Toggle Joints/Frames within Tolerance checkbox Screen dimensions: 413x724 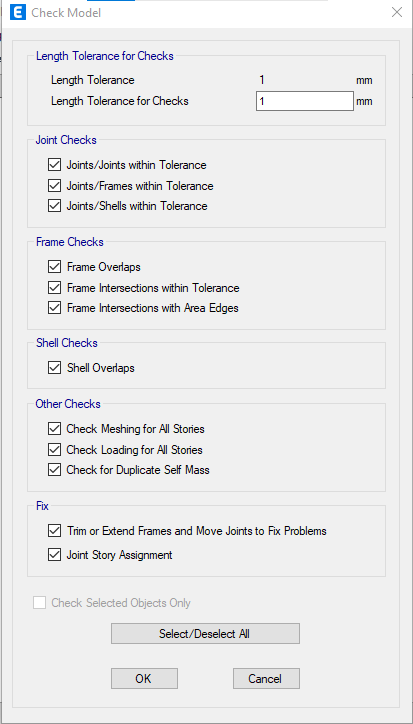tap(55, 186)
